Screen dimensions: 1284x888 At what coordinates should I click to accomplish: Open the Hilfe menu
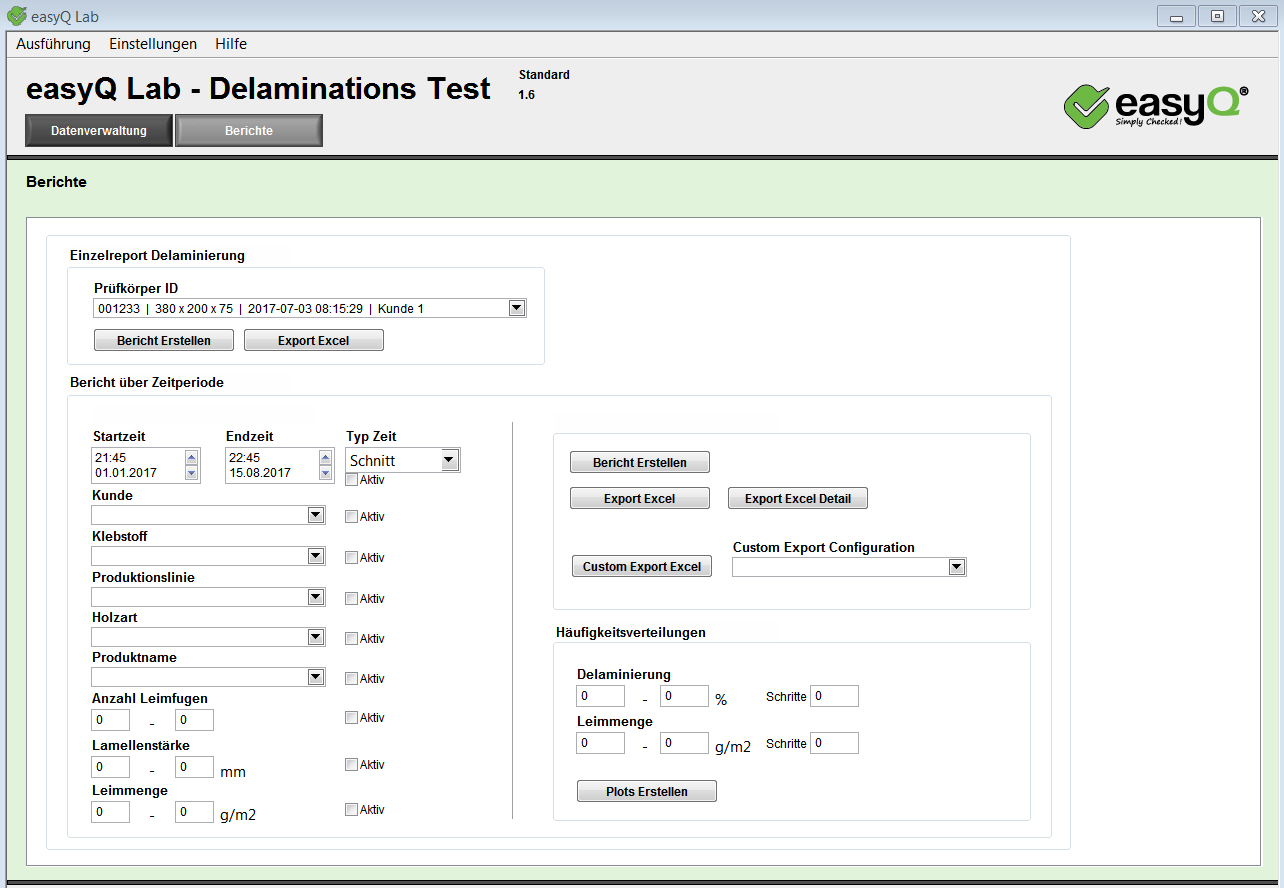(231, 44)
